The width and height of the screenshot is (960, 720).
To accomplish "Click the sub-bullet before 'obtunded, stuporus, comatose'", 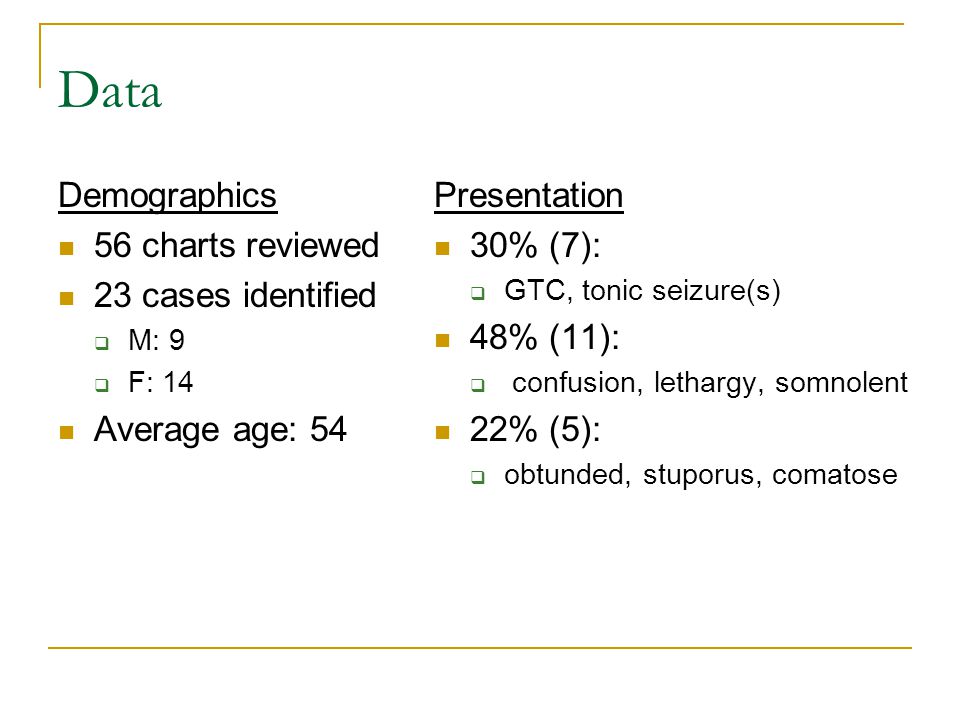I will pos(478,477).
